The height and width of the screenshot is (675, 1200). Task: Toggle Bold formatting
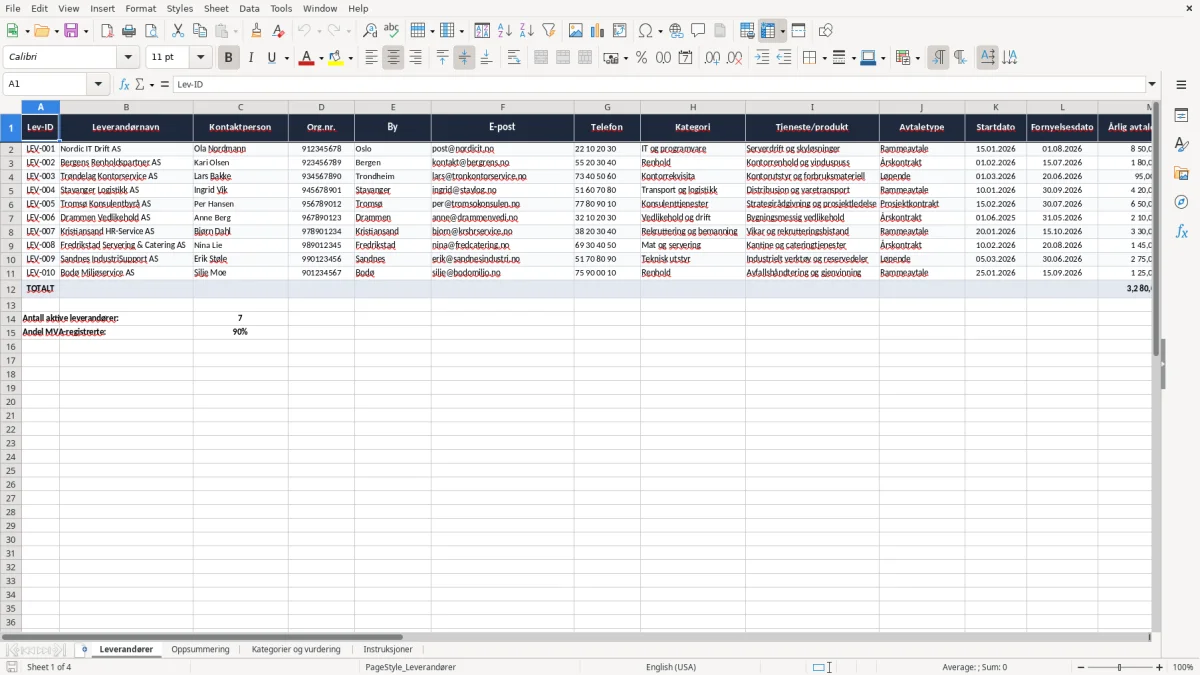(x=228, y=58)
